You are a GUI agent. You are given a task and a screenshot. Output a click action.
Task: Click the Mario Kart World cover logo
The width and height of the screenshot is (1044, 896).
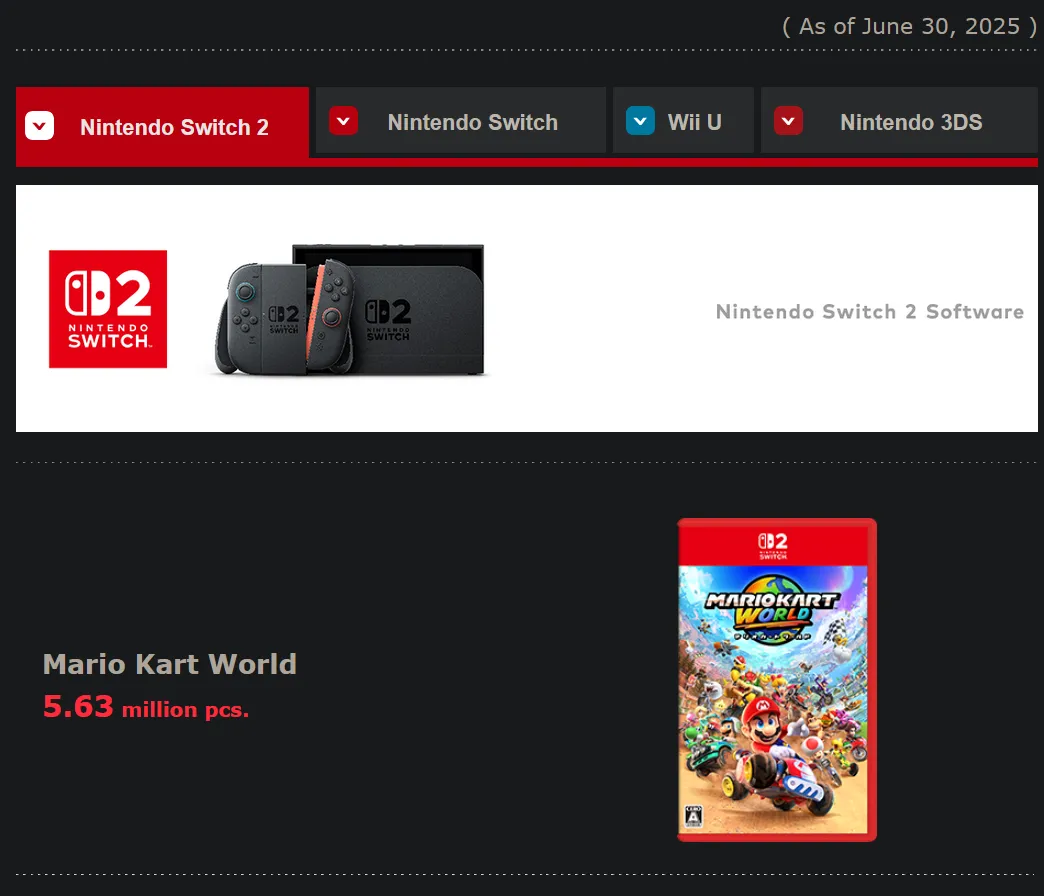[772, 607]
